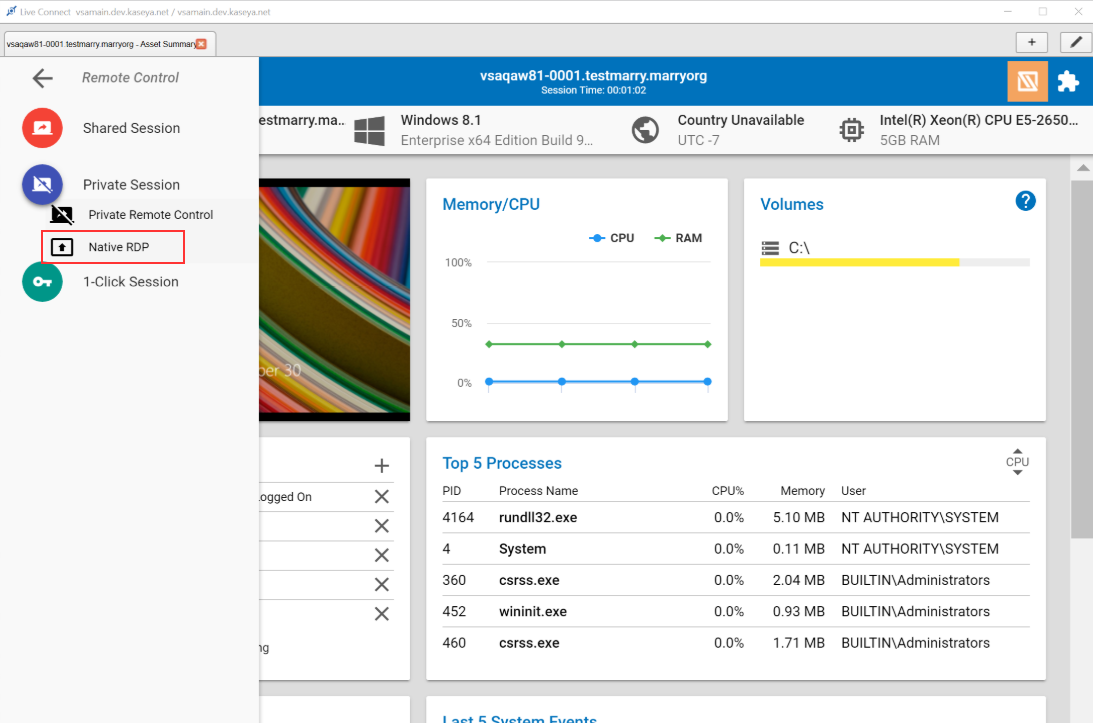Viewport: 1093px width, 723px height.
Task: Click the Volumes card title
Action: click(792, 204)
